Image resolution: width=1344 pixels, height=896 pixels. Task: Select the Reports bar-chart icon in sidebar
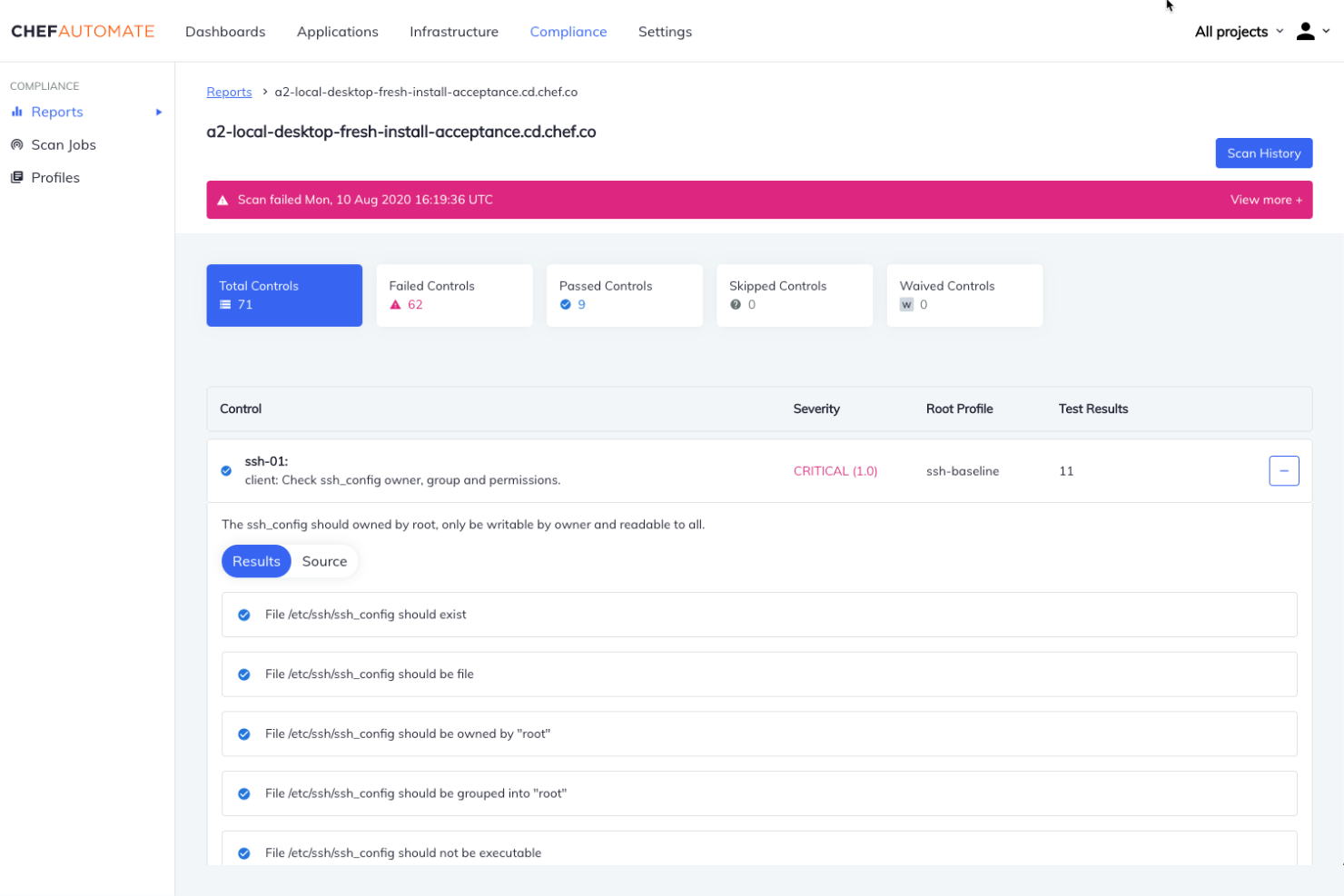click(17, 112)
